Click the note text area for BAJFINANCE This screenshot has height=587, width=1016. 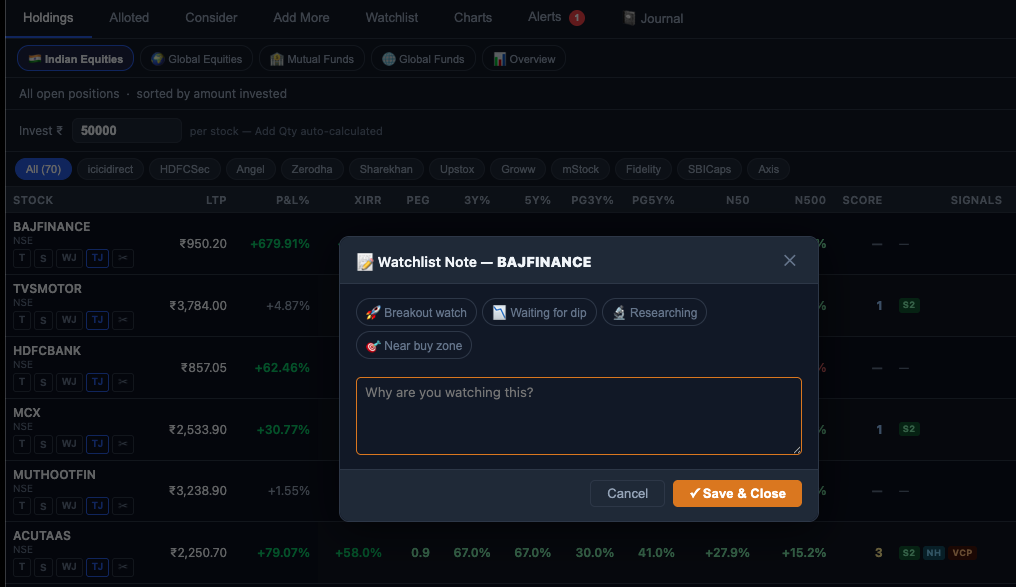pos(578,414)
